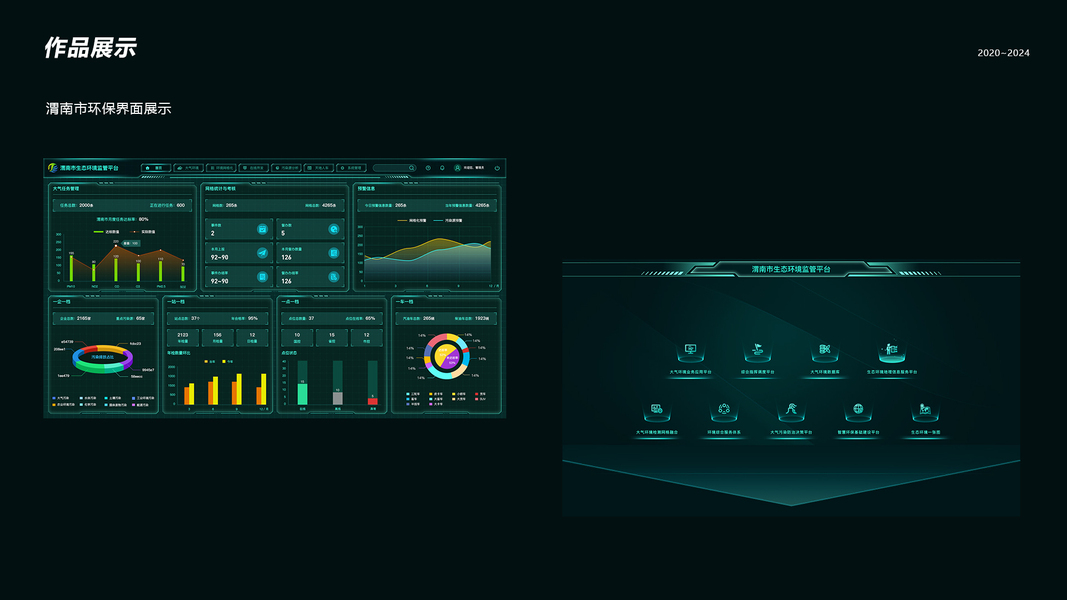
Task: Open the 综合指挥调度平台 flag icon
Action: [757, 350]
